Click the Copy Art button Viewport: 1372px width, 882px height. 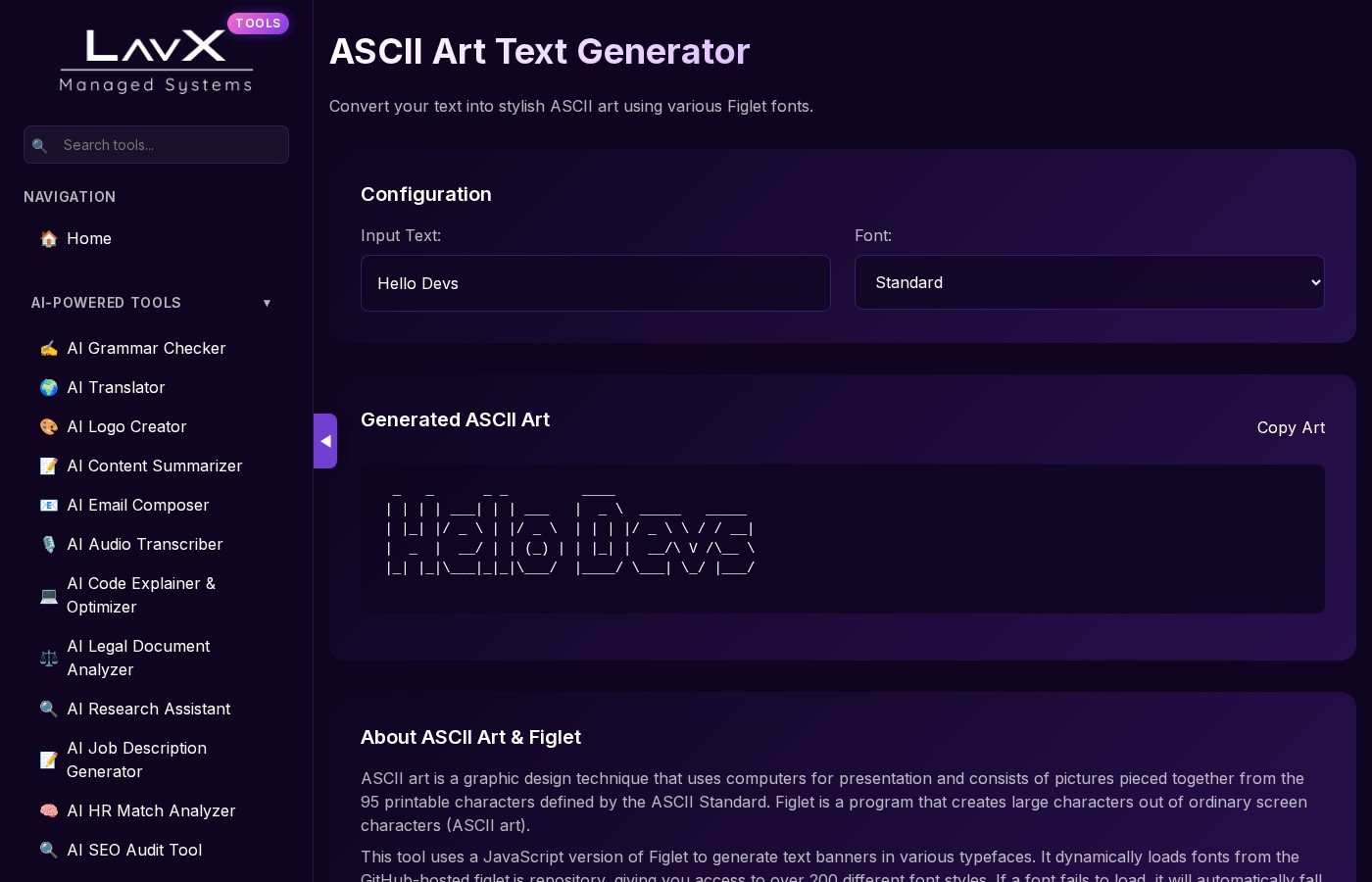pyautogui.click(x=1291, y=427)
